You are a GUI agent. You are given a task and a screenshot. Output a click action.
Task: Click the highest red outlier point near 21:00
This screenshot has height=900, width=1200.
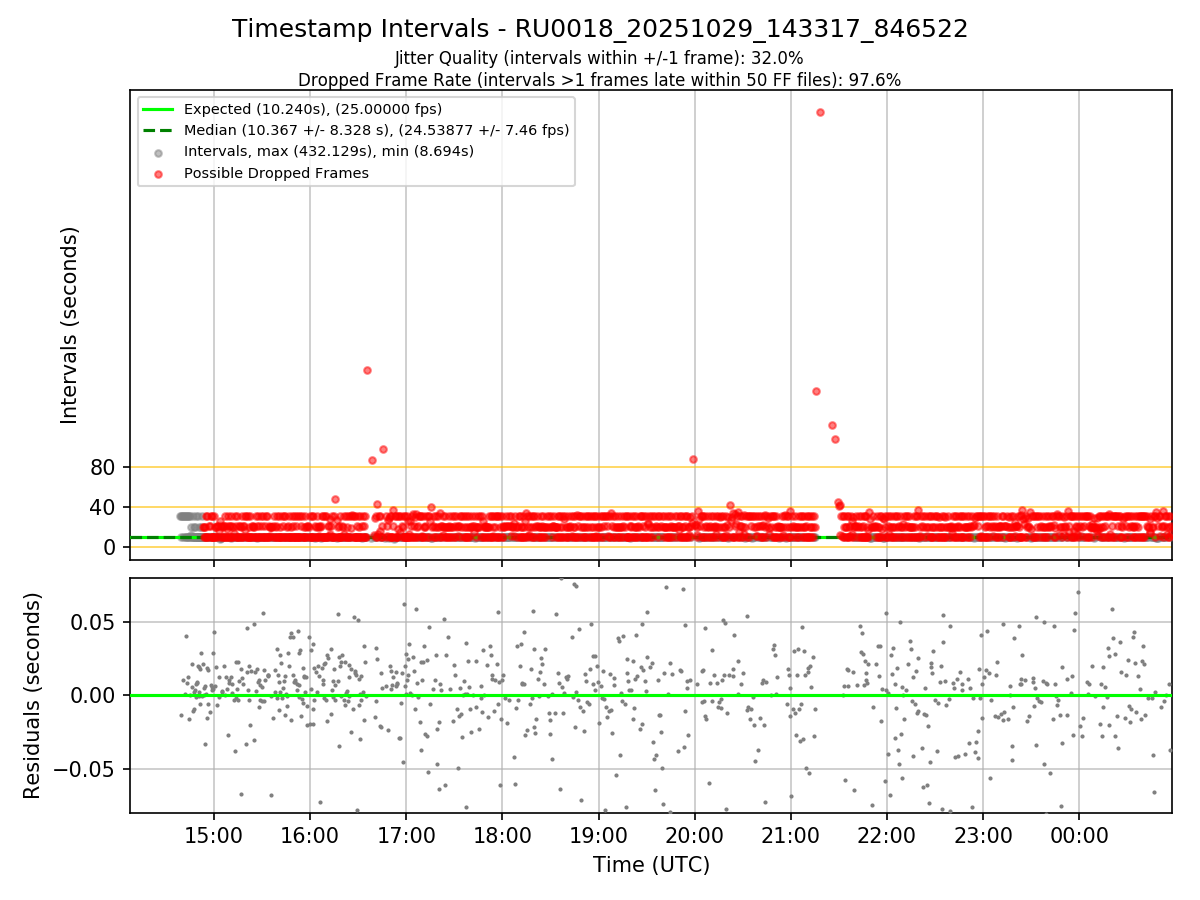pyautogui.click(x=820, y=112)
